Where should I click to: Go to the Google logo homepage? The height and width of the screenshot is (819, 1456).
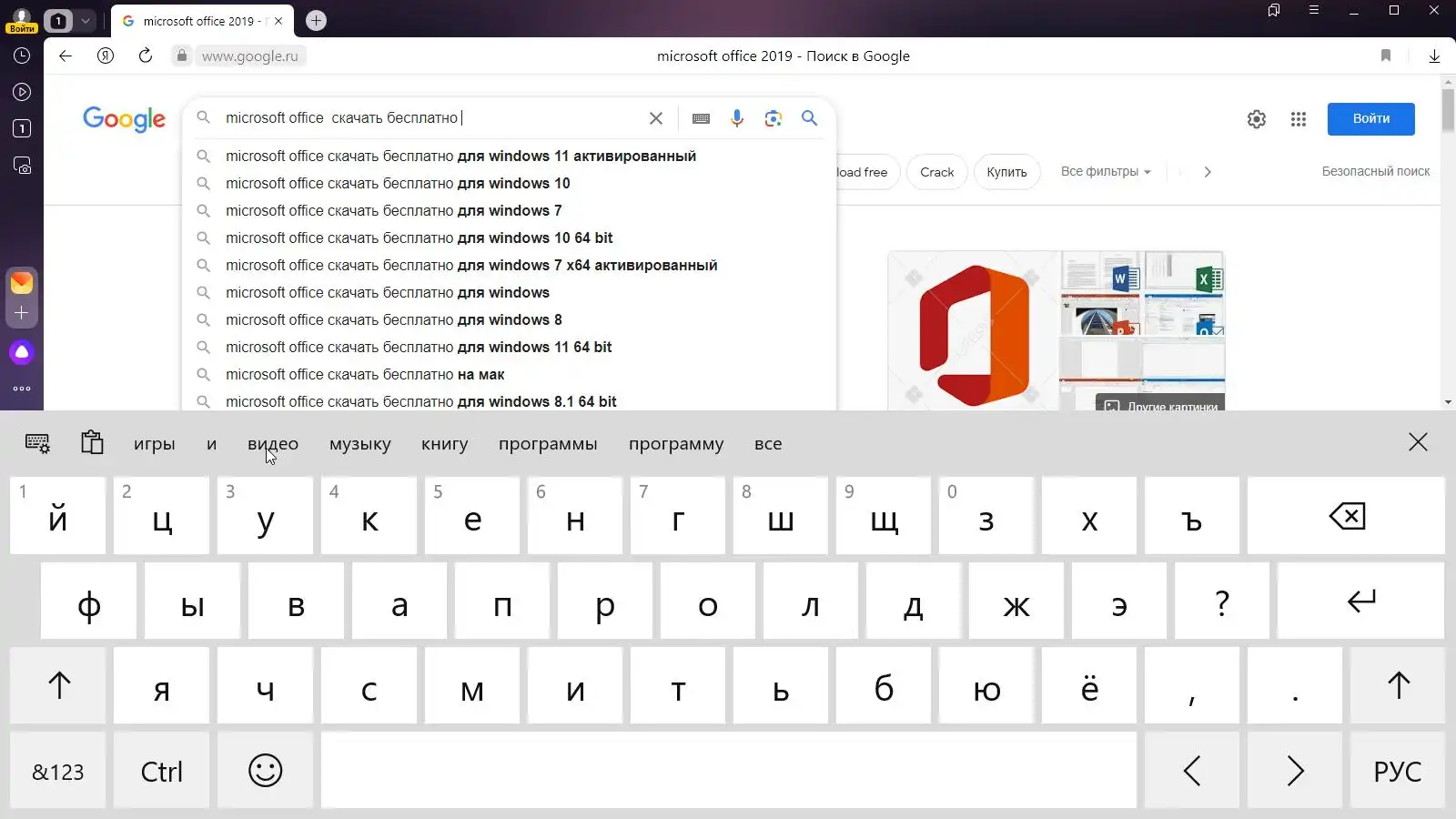tap(124, 119)
